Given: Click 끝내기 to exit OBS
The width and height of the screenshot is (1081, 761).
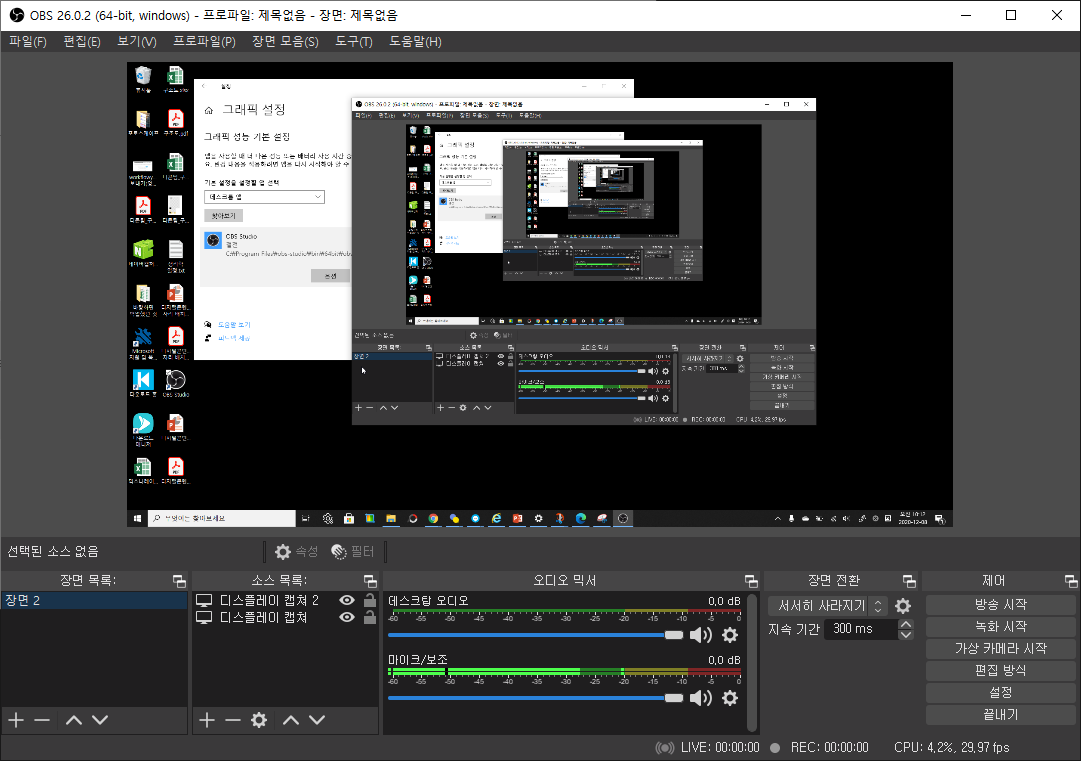Looking at the screenshot, I should [1000, 715].
